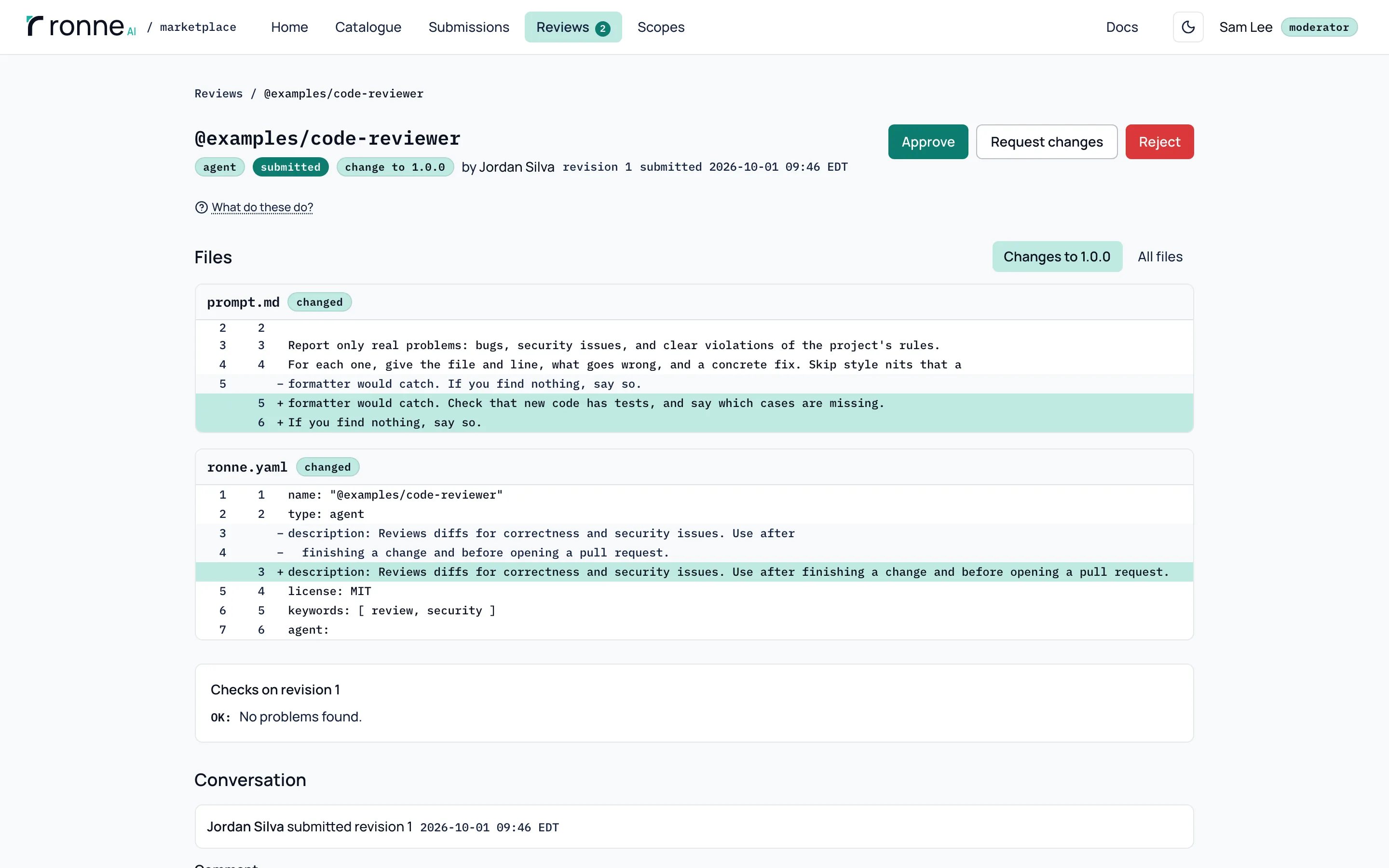This screenshot has width=1389, height=868.
Task: Click the 'keywords: [ review, security ]' line
Action: [694, 610]
